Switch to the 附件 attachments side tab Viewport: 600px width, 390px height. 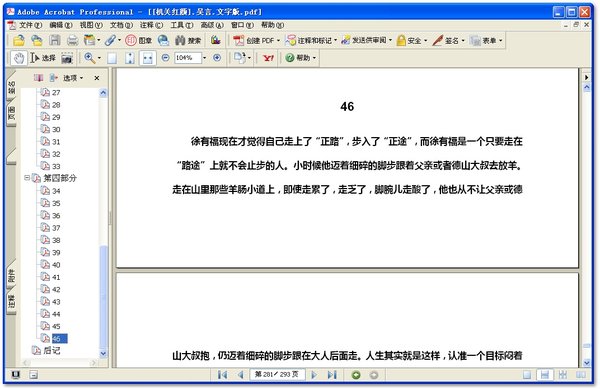11,276
